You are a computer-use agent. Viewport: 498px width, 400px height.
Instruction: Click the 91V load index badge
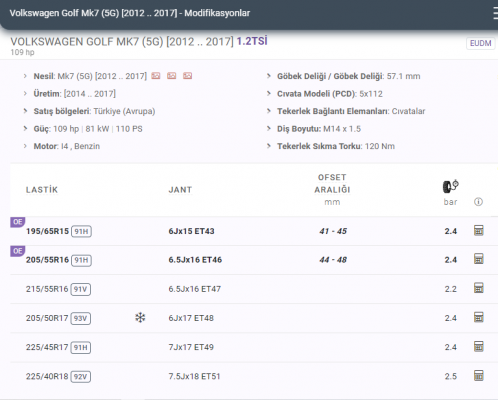click(80, 289)
